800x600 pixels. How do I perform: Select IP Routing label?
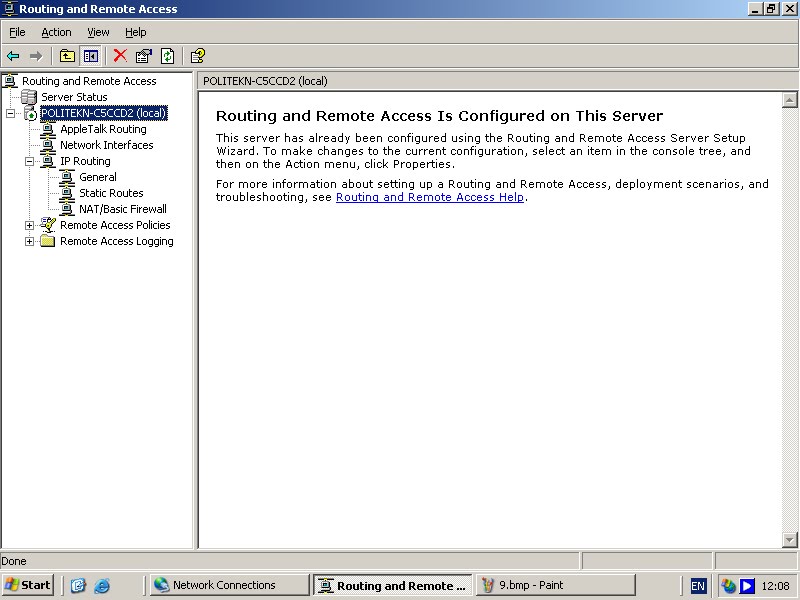(85, 161)
